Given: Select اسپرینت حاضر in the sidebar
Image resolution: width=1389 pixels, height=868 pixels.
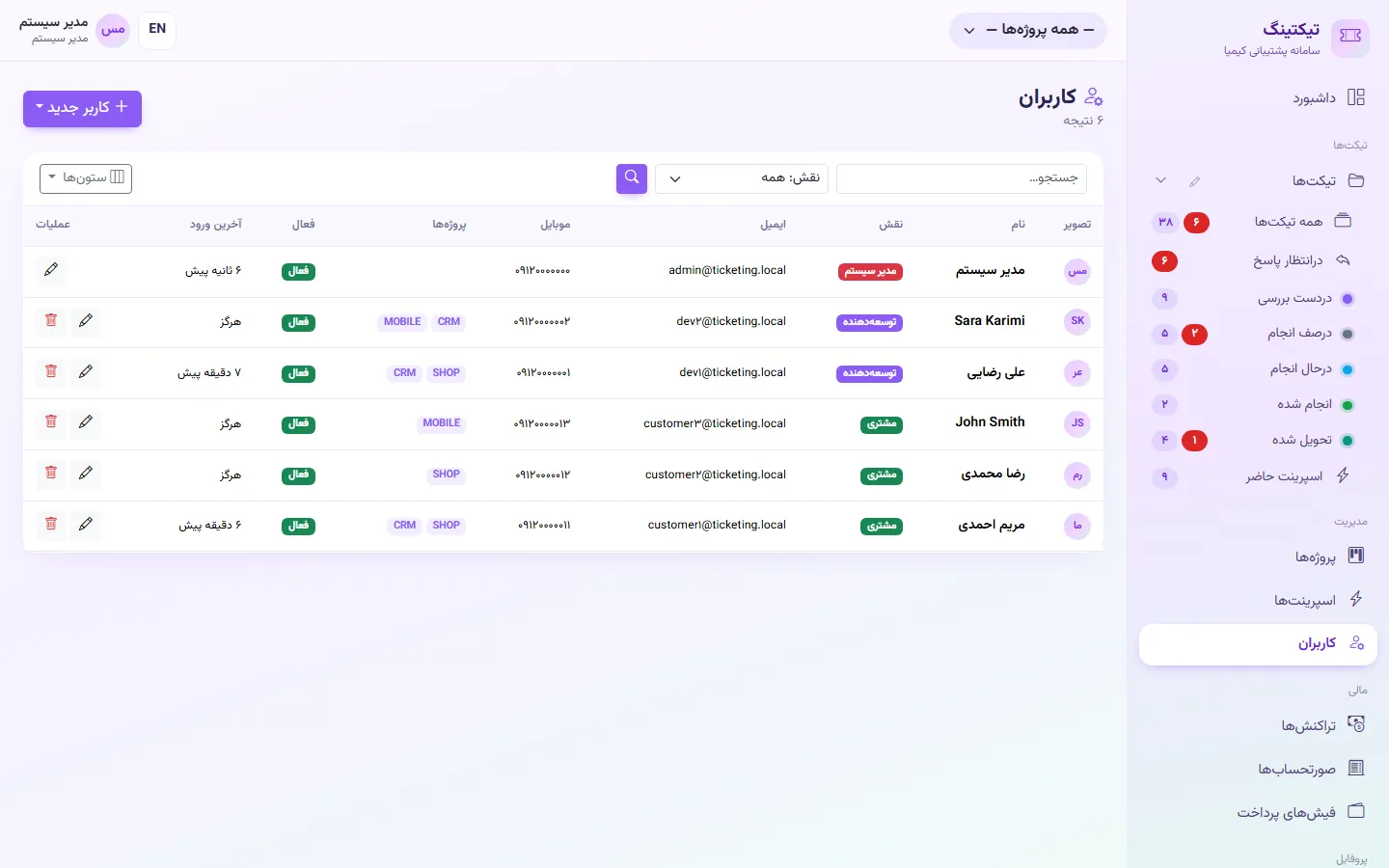Looking at the screenshot, I should tap(1296, 476).
